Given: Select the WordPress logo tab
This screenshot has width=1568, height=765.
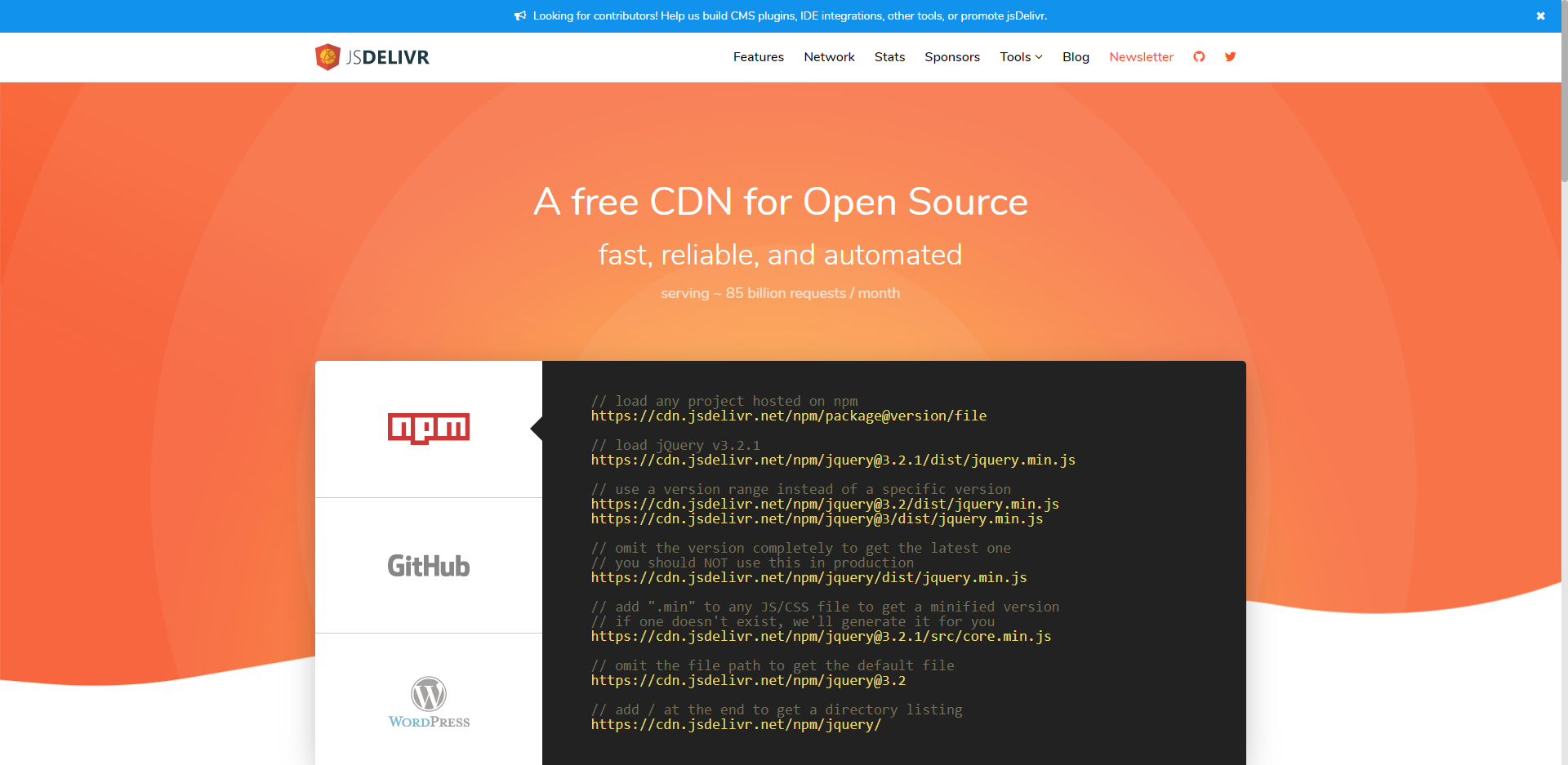Looking at the screenshot, I should pyautogui.click(x=429, y=701).
